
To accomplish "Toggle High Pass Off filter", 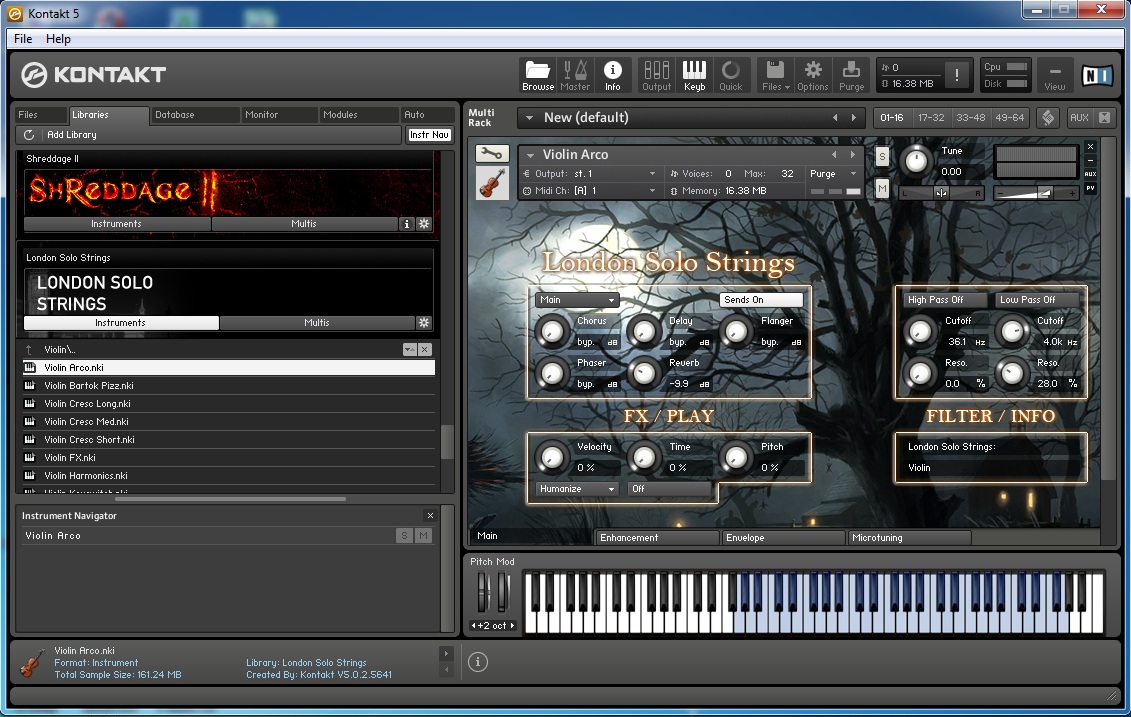I will pyautogui.click(x=946, y=299).
